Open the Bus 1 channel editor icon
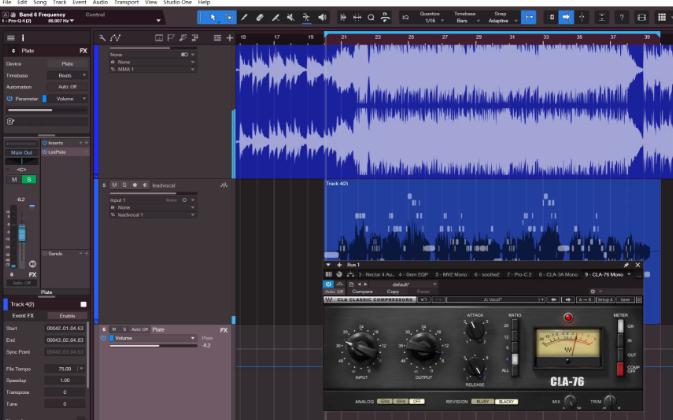 (329, 275)
